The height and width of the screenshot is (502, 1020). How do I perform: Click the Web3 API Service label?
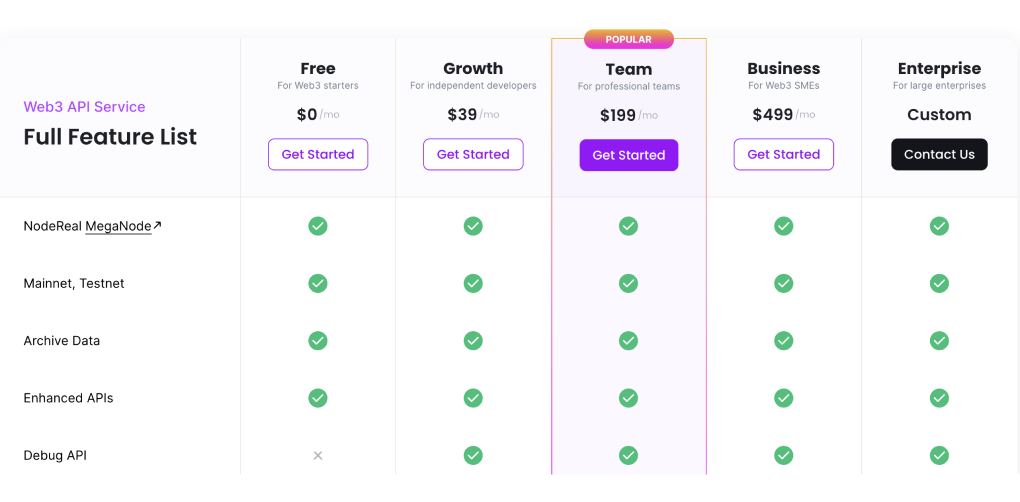(84, 107)
